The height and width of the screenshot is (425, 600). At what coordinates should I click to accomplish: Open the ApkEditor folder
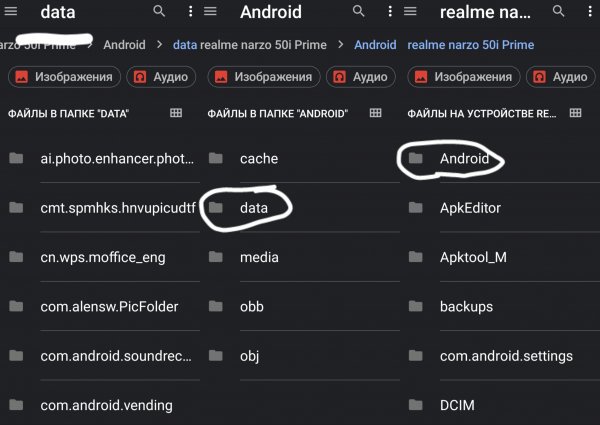[x=501, y=208]
